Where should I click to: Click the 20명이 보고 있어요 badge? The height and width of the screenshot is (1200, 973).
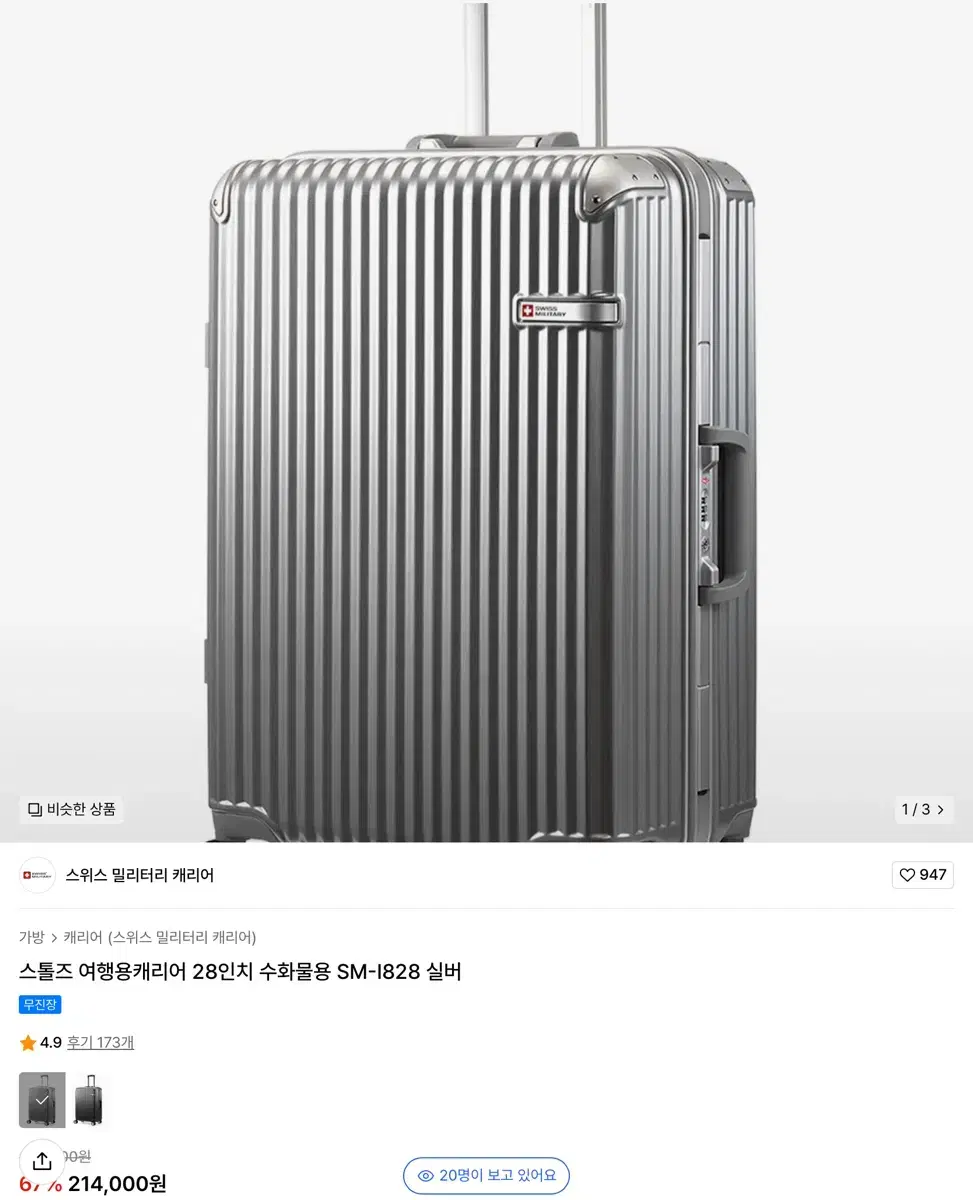pos(486,1176)
